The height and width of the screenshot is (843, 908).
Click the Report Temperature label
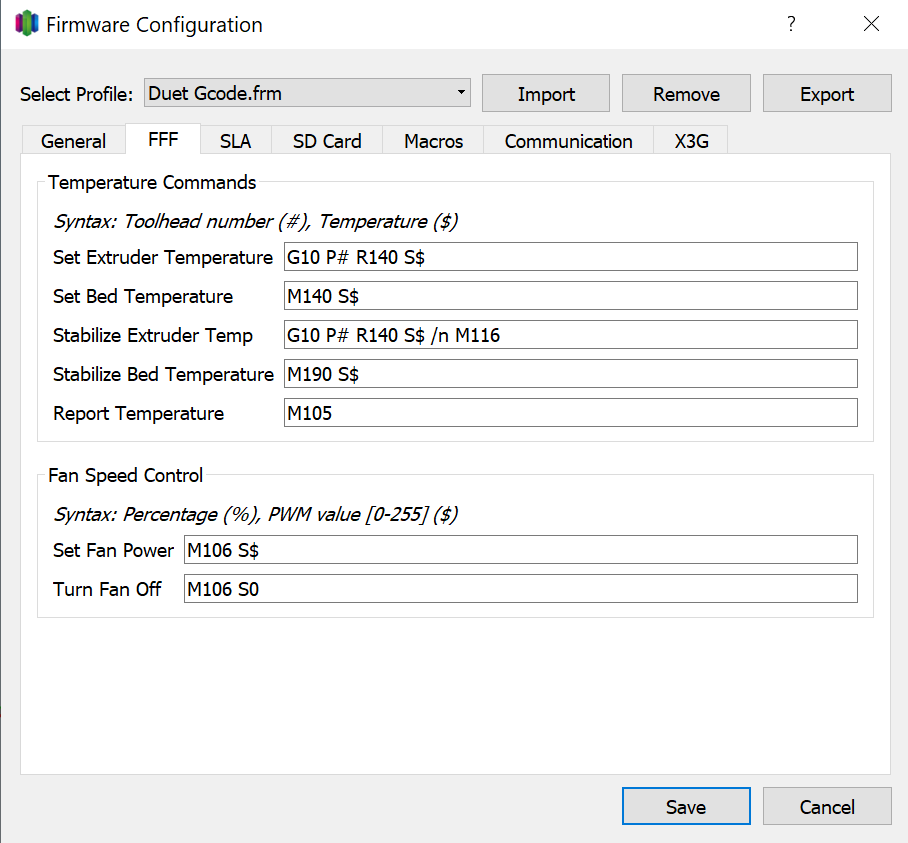(138, 413)
